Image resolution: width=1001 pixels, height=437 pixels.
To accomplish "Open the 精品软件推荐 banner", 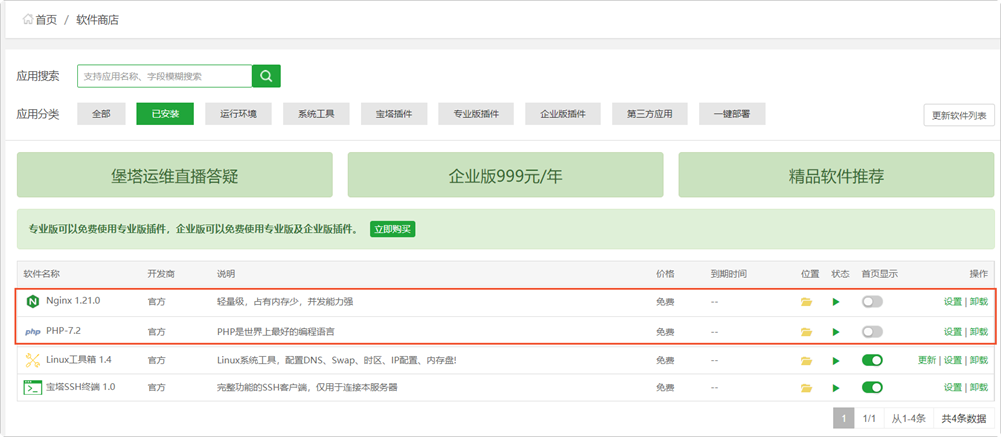I will click(x=836, y=175).
